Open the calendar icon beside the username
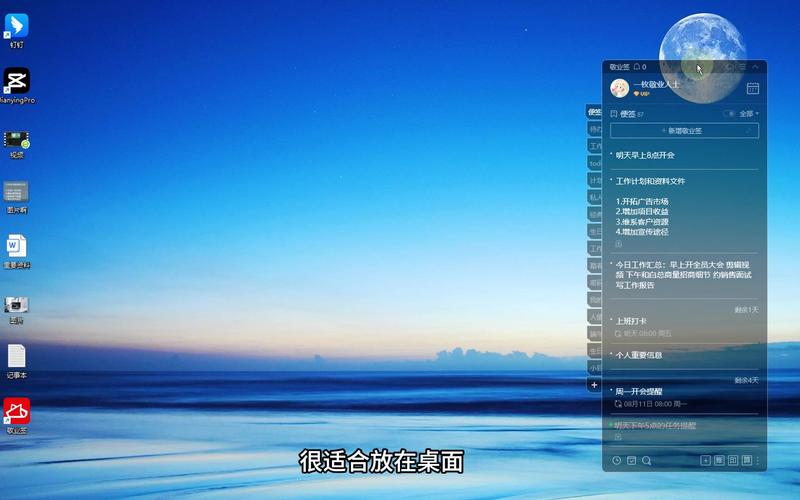The image size is (800, 500). pyautogui.click(x=753, y=88)
